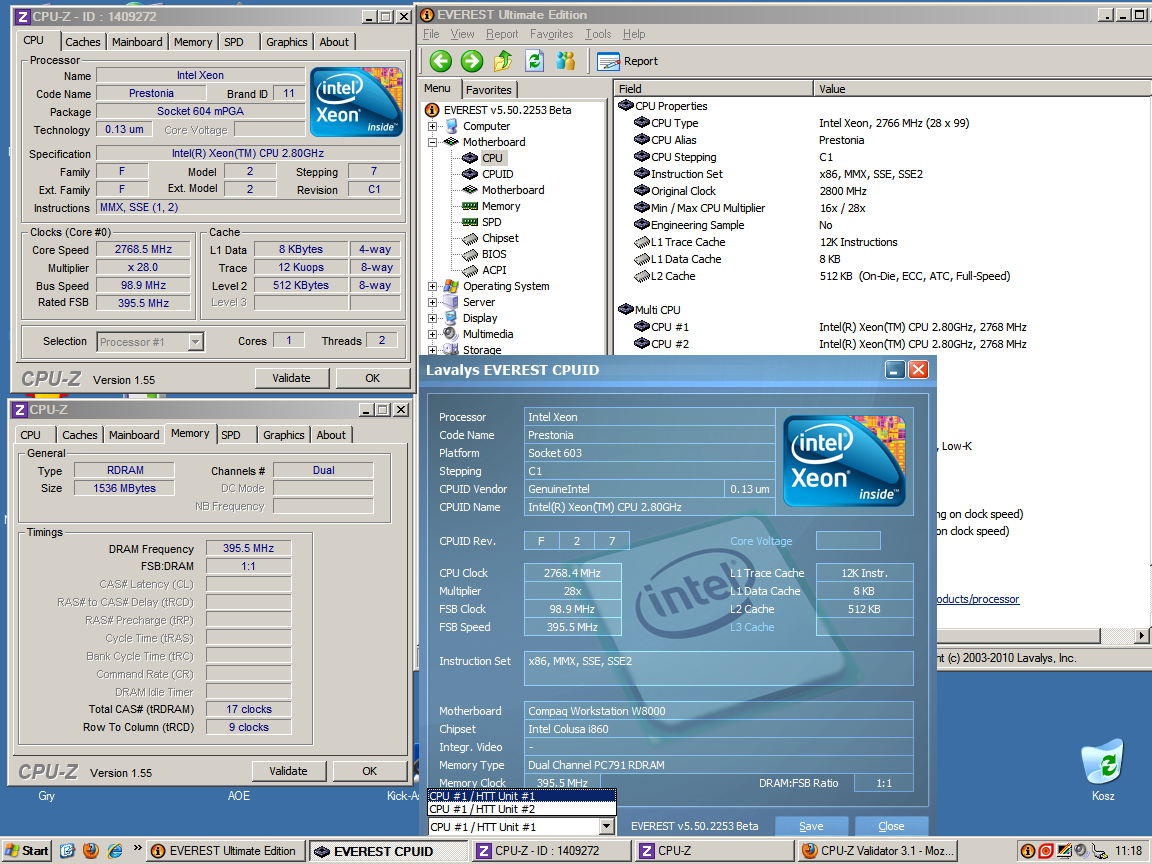Switch to Memory tab in top CPU-Z window
Image resolution: width=1152 pixels, height=864 pixels.
pyautogui.click(x=192, y=42)
